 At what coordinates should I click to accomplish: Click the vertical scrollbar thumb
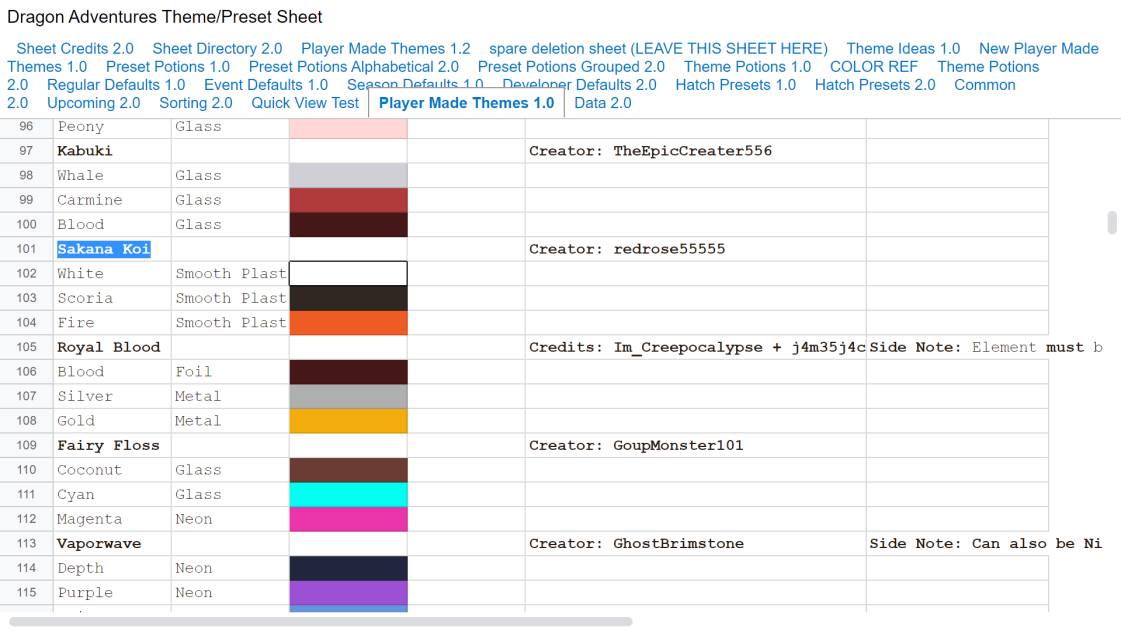click(x=1112, y=222)
